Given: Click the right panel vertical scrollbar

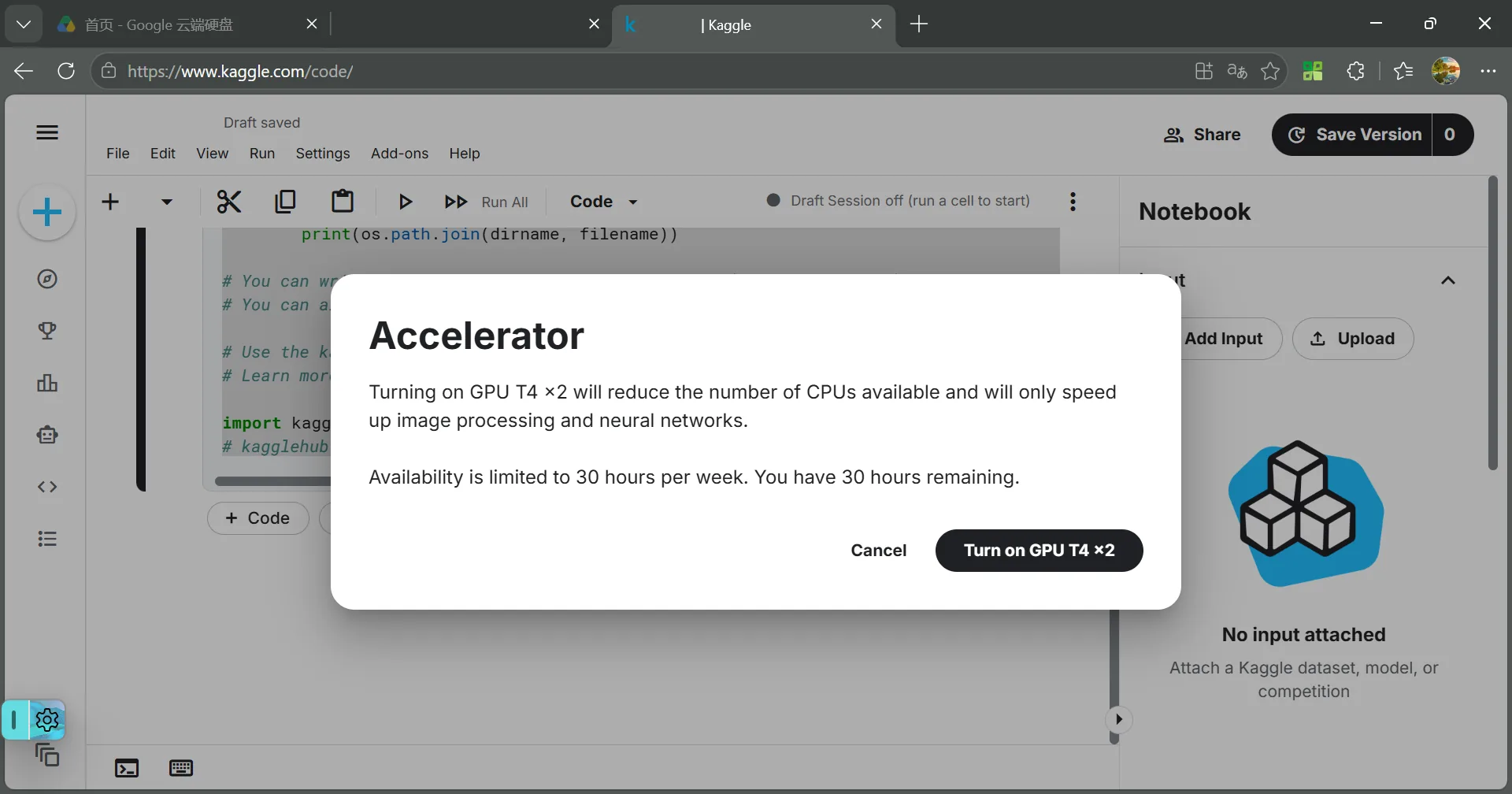Looking at the screenshot, I should pos(1492,323).
